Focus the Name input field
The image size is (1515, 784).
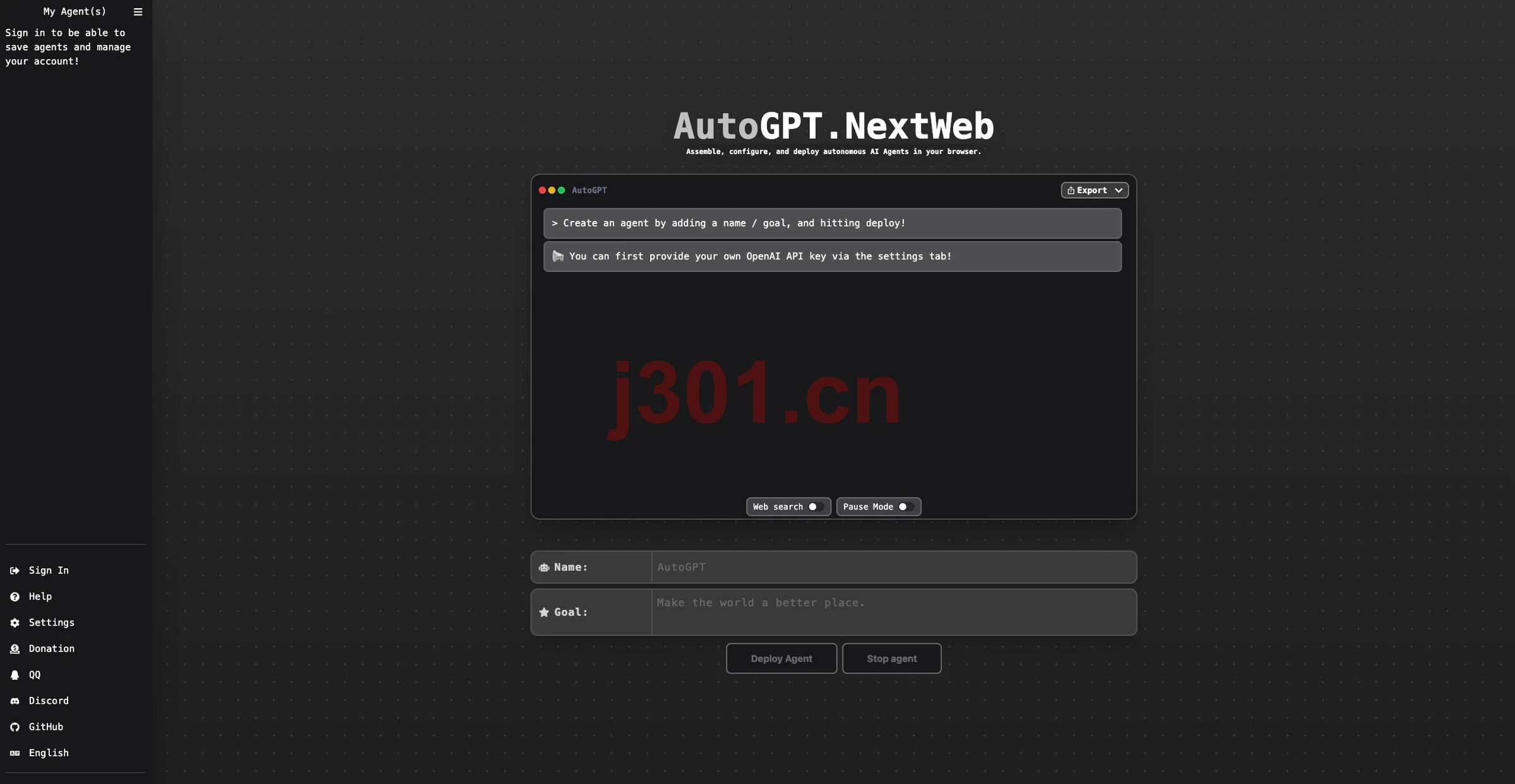click(x=894, y=567)
